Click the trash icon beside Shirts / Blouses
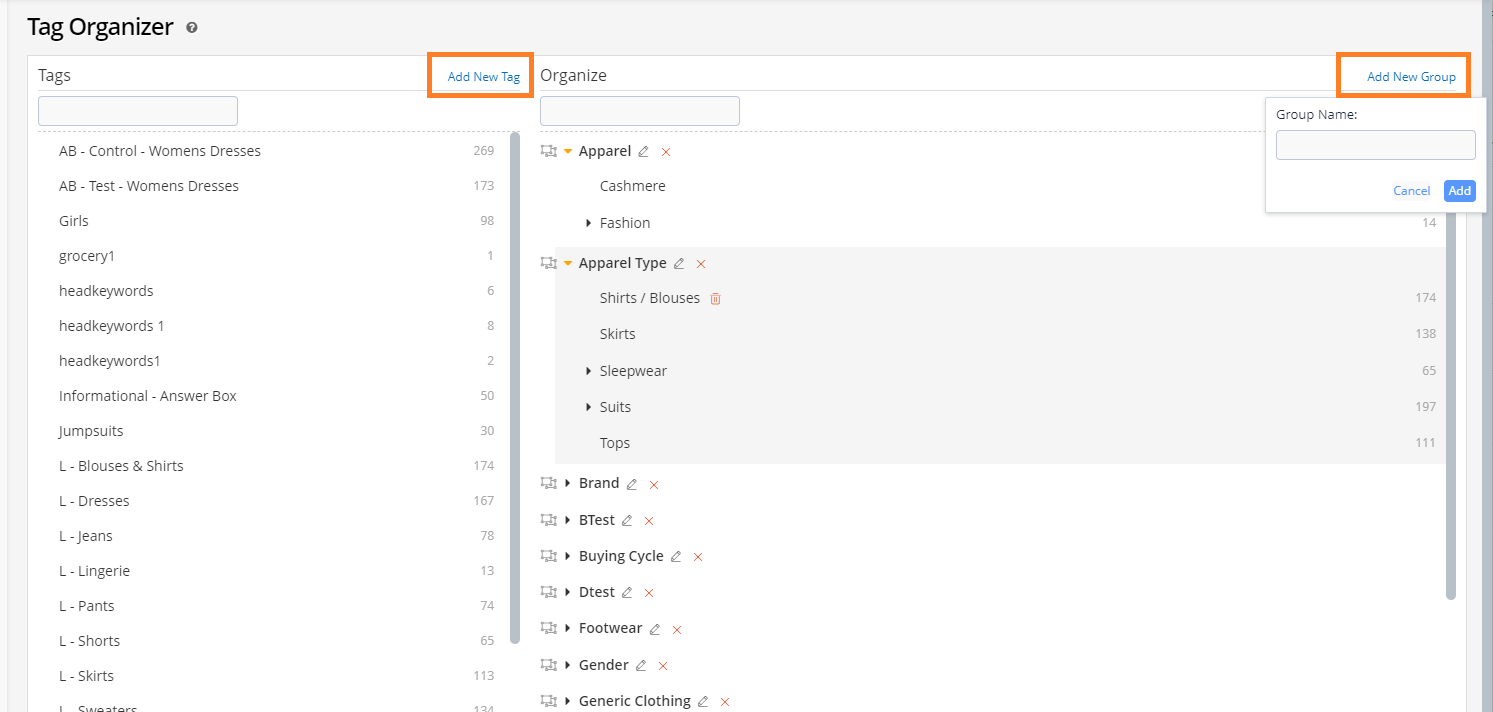1493x712 pixels. tap(715, 298)
